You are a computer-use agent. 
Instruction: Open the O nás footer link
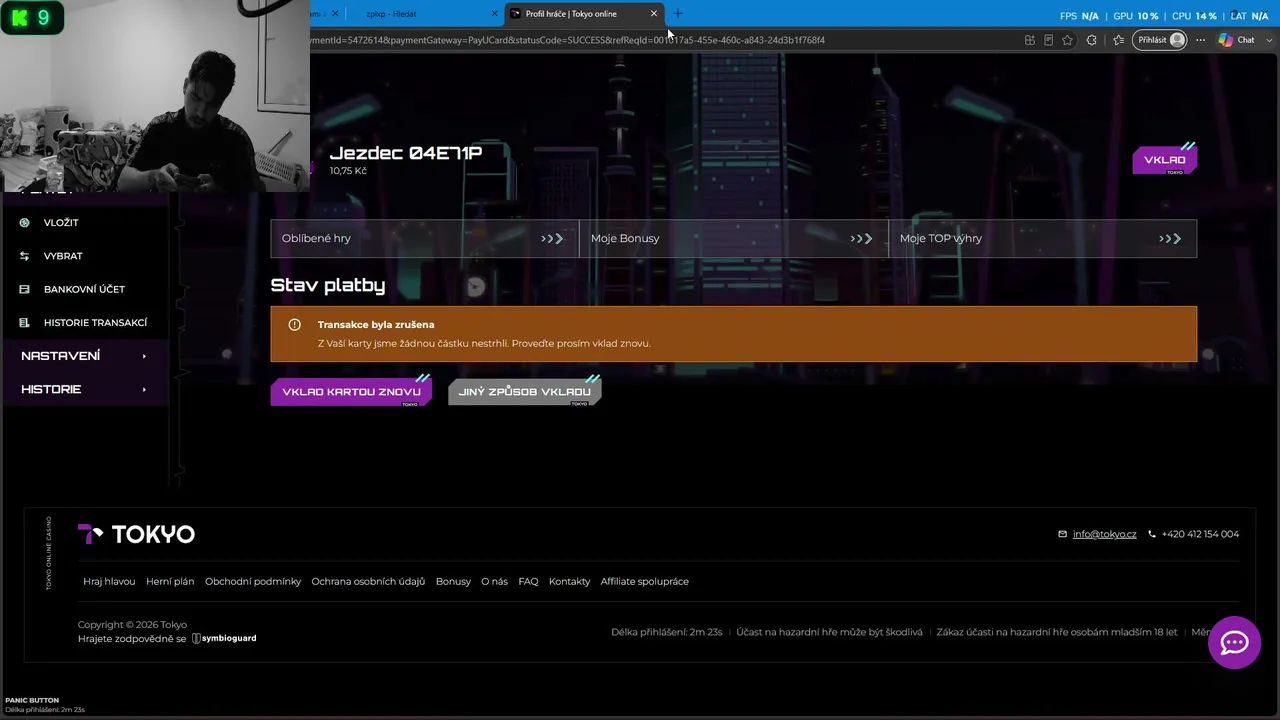coord(494,581)
